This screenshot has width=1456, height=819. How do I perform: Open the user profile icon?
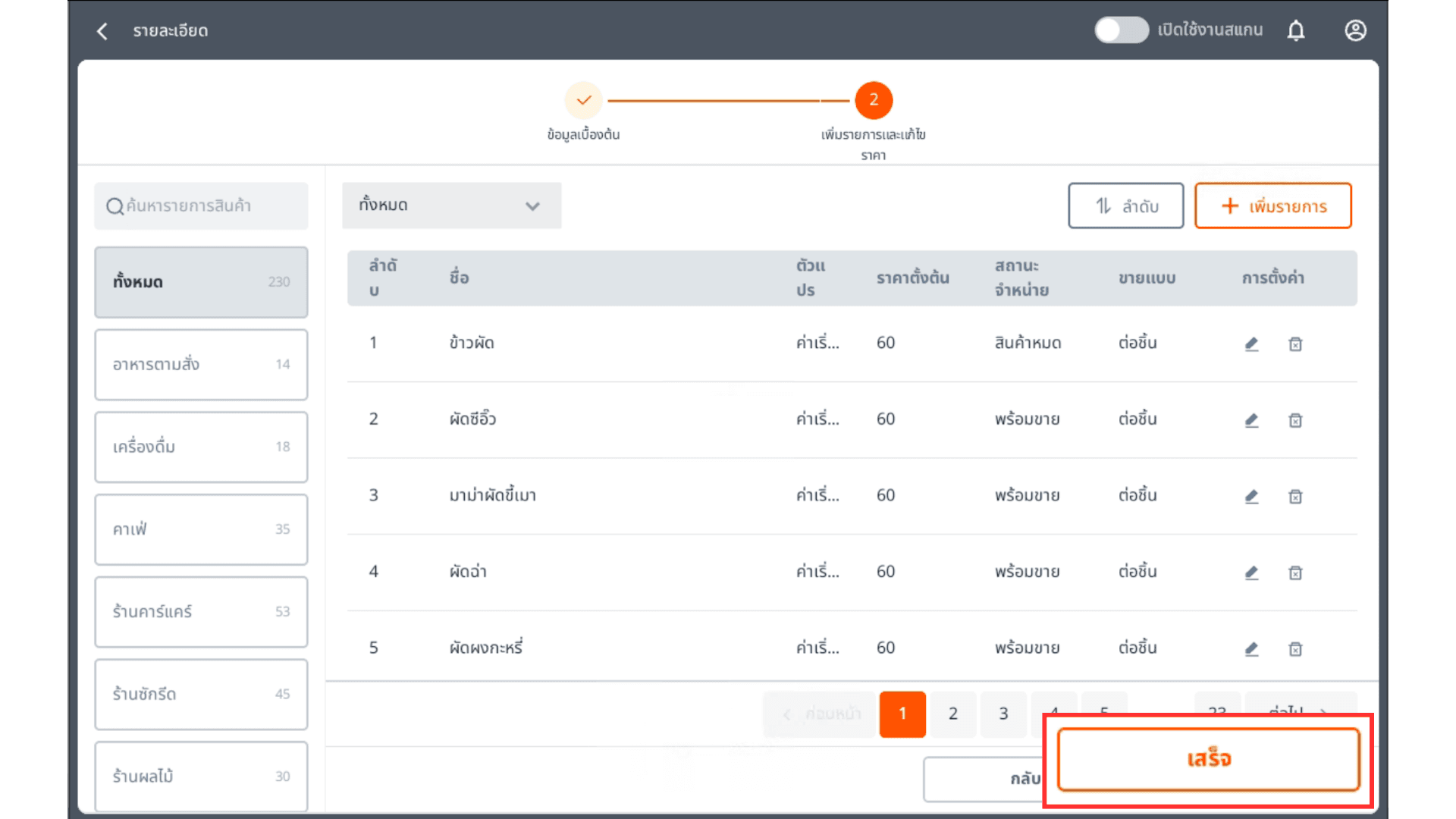point(1355,30)
